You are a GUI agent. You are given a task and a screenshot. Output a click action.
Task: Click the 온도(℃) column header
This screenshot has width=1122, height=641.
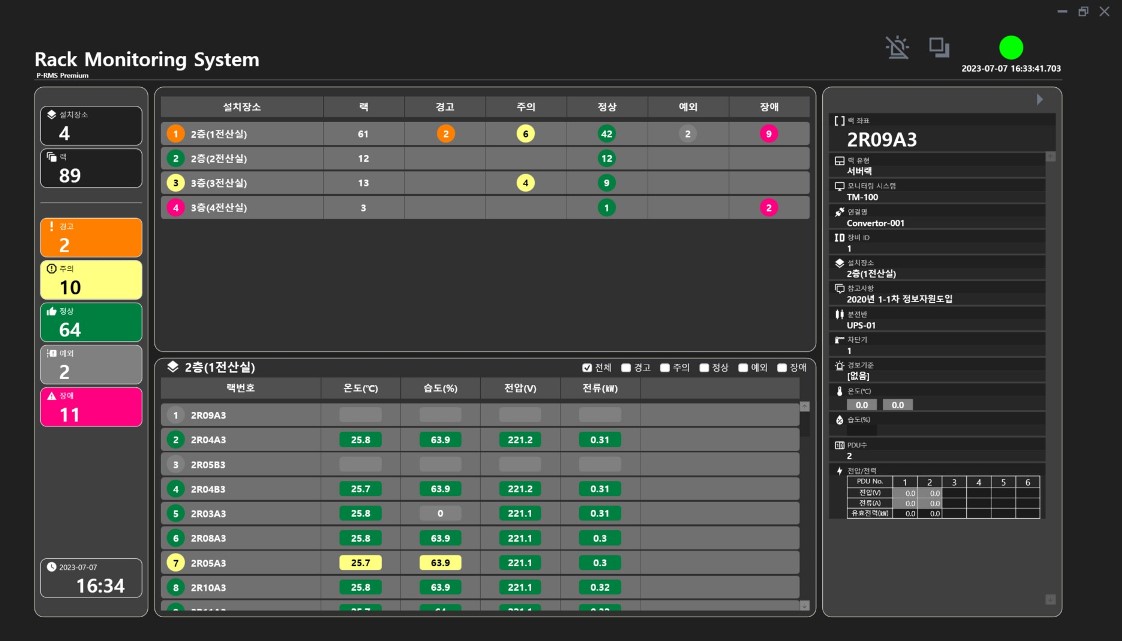point(361,388)
